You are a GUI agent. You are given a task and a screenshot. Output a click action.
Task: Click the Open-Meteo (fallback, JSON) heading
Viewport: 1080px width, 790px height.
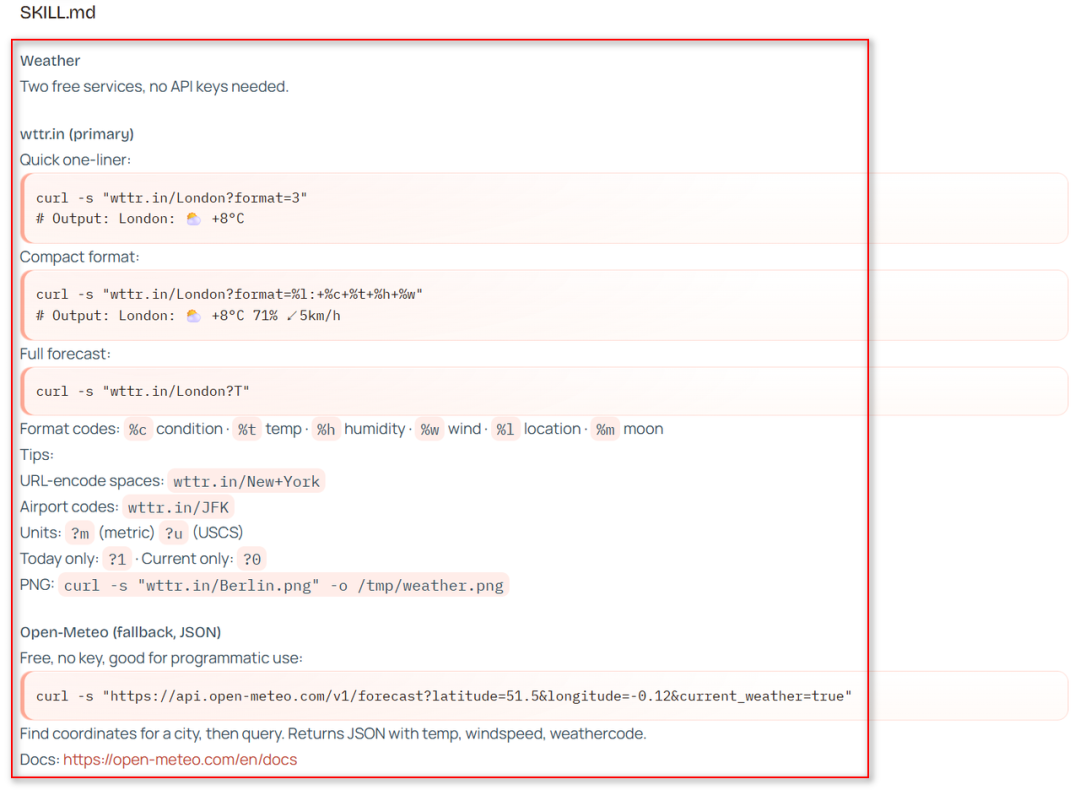click(x=121, y=632)
